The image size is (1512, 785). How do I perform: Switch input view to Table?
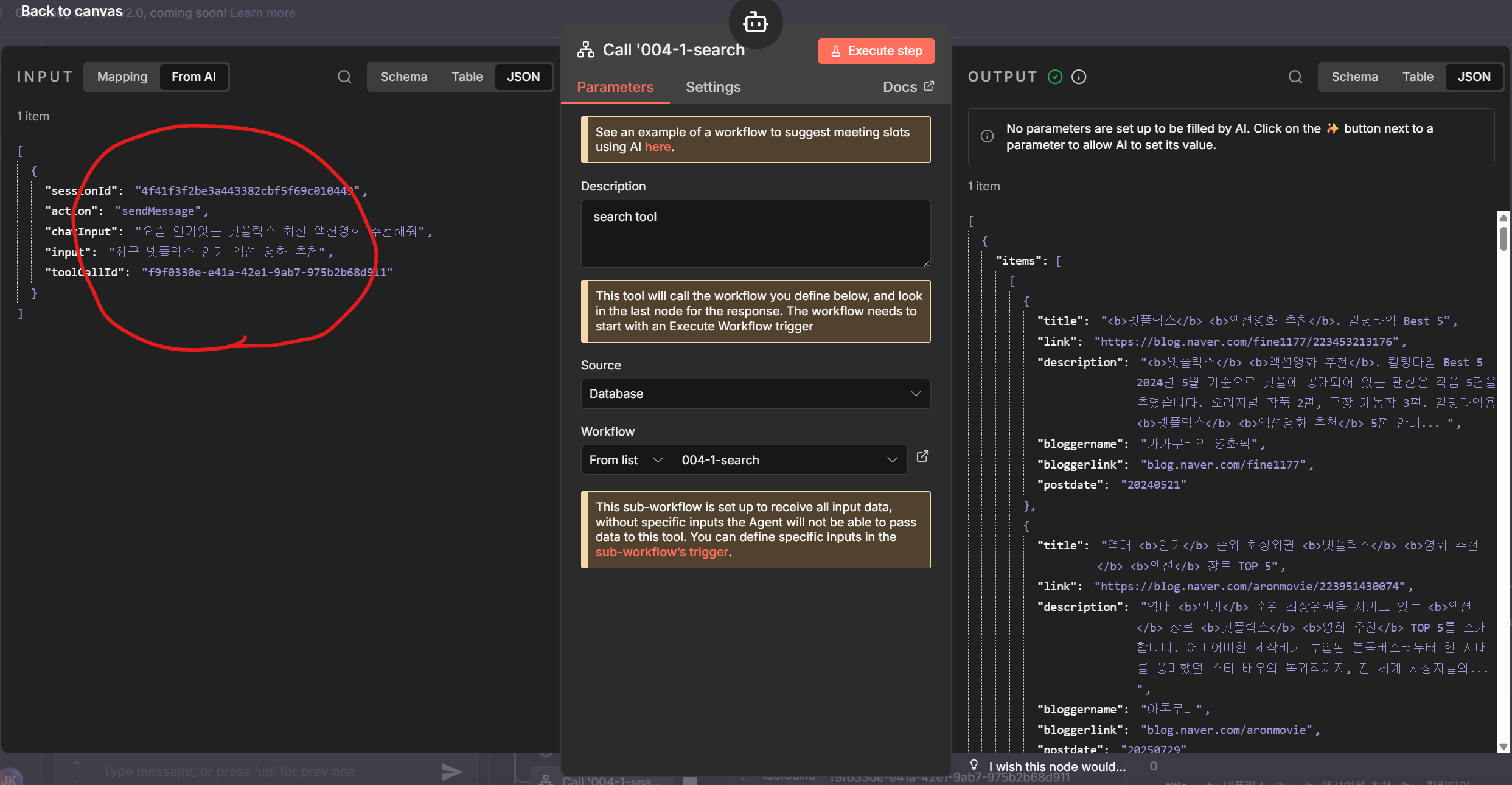click(467, 77)
